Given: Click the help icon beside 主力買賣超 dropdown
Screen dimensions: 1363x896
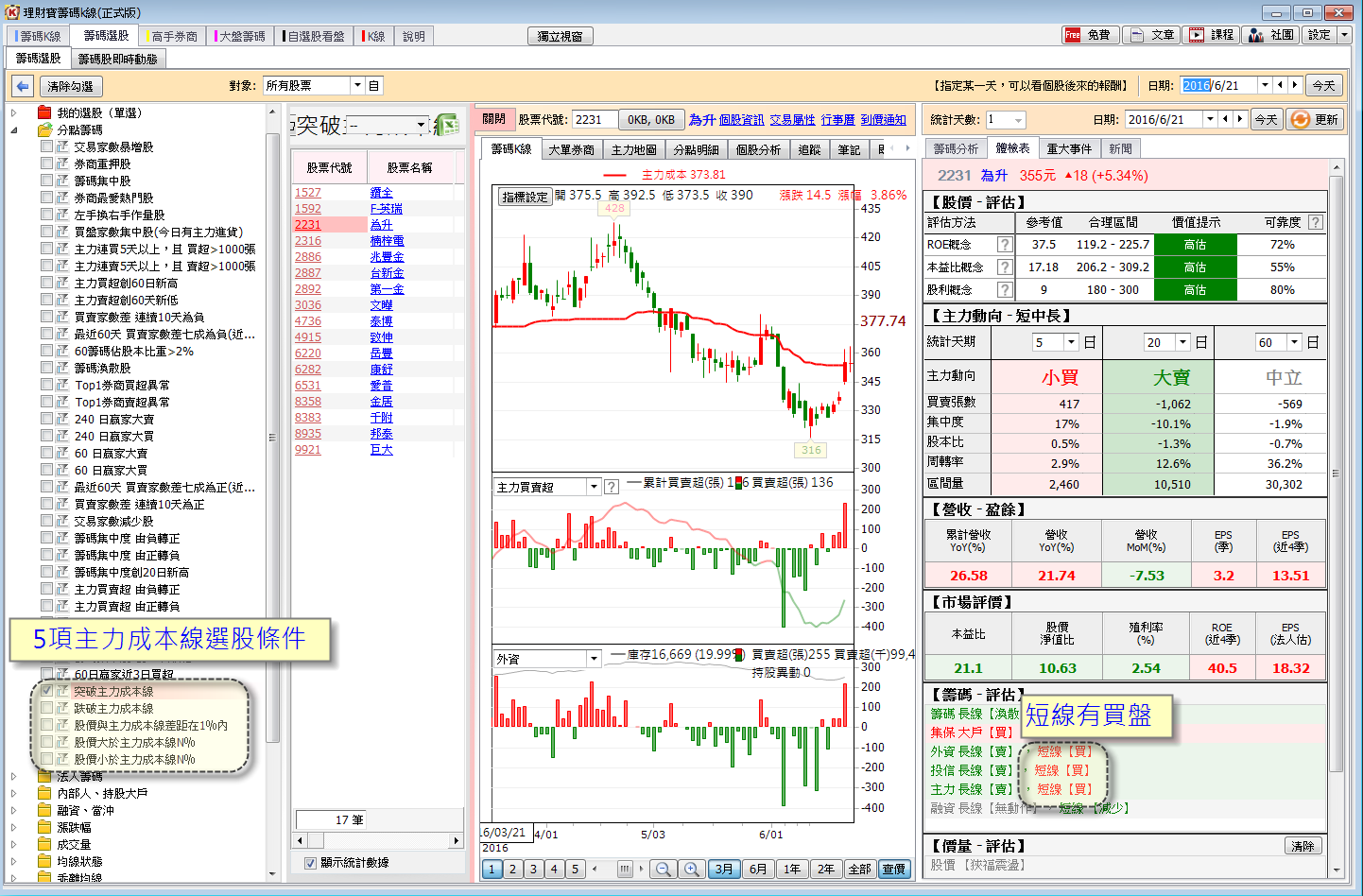Looking at the screenshot, I should tap(612, 488).
